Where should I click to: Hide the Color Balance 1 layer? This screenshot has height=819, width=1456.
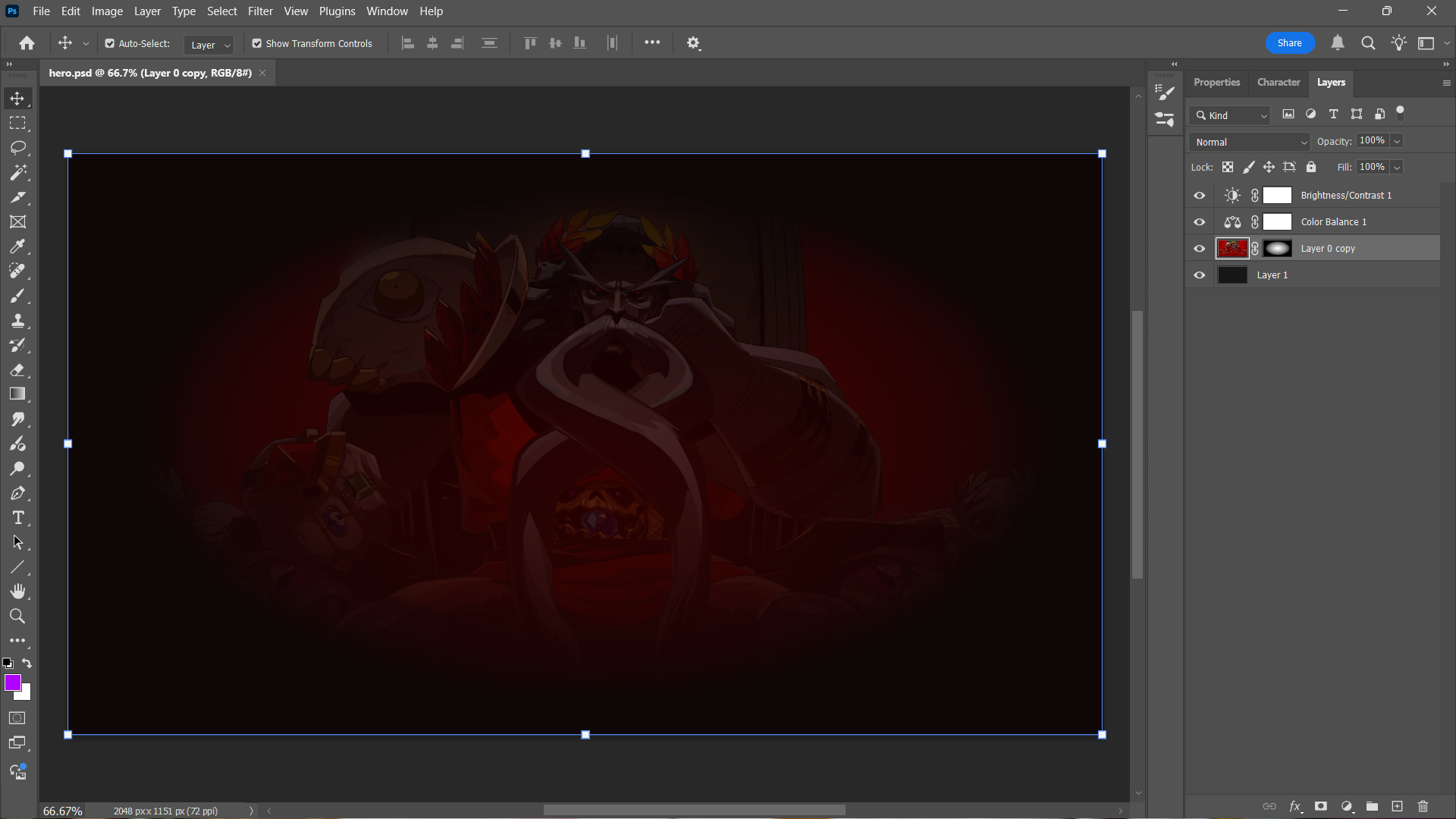[x=1199, y=222]
